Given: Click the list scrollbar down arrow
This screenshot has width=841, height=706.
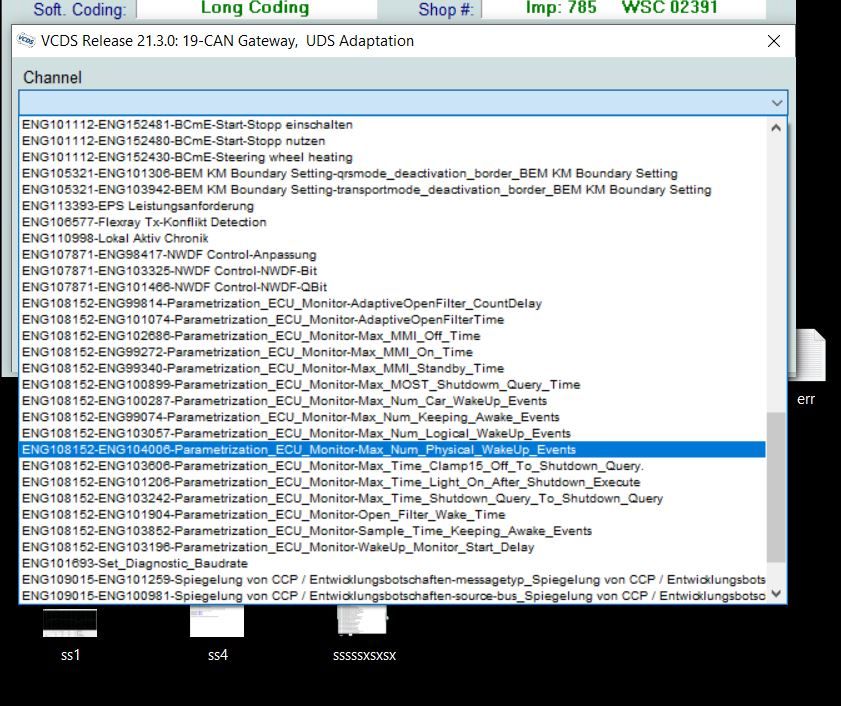Looking at the screenshot, I should (x=776, y=593).
